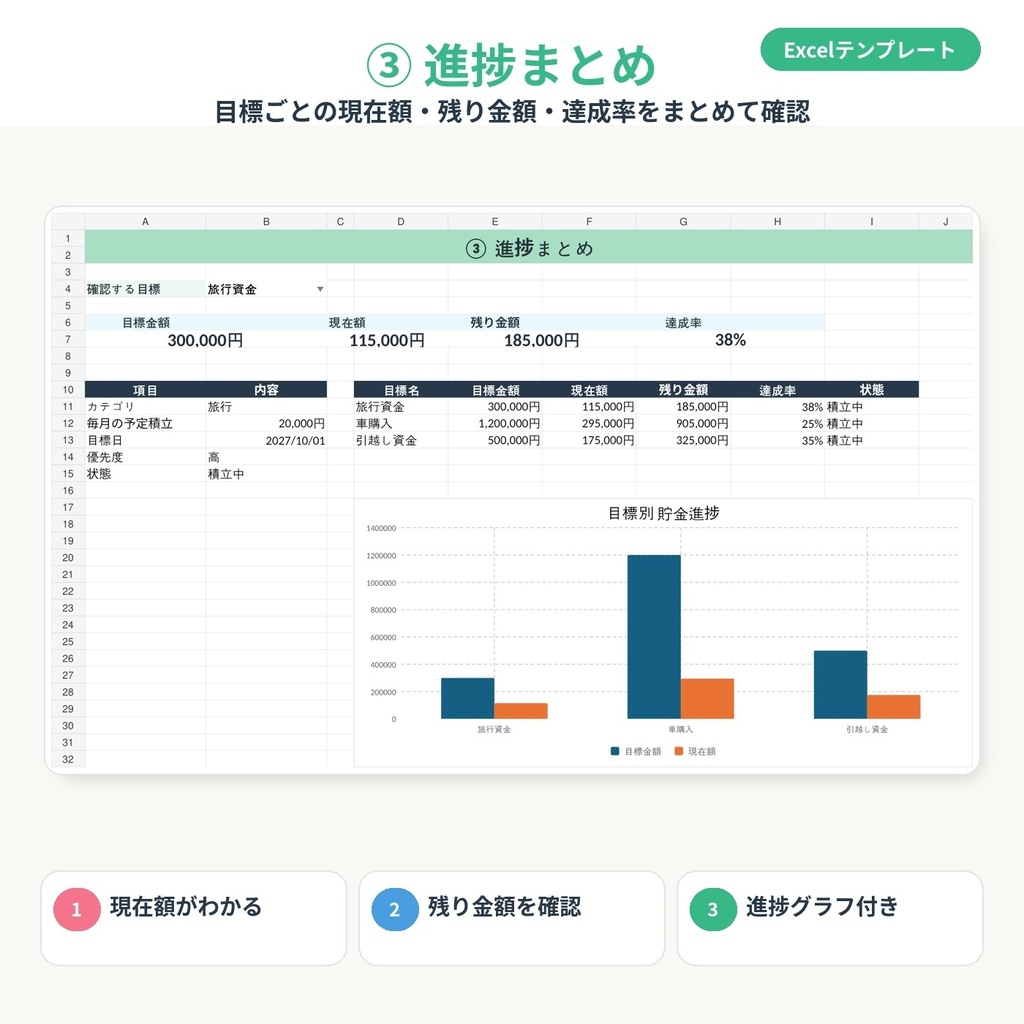Click the 185,000円 remaining amount summary value
Image resolution: width=1024 pixels, height=1024 pixels.
541,340
